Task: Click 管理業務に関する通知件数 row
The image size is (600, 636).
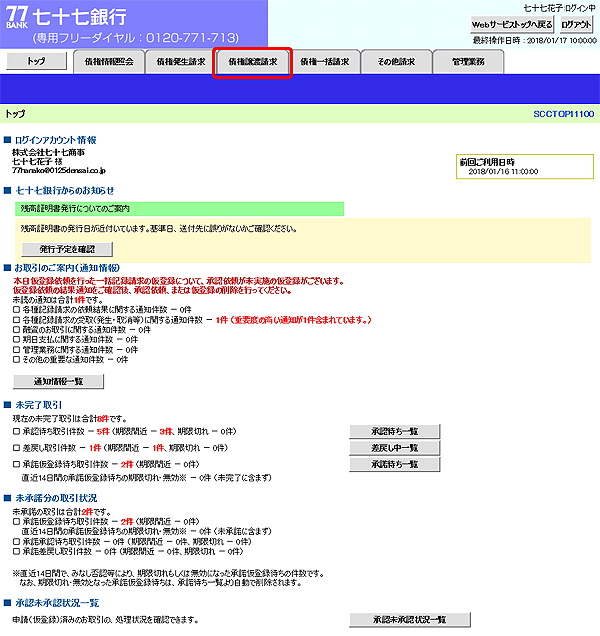Action: (x=75, y=350)
